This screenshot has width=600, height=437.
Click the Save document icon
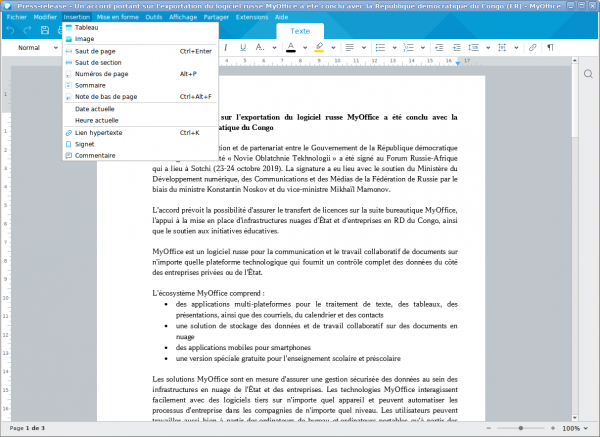[x=47, y=31]
